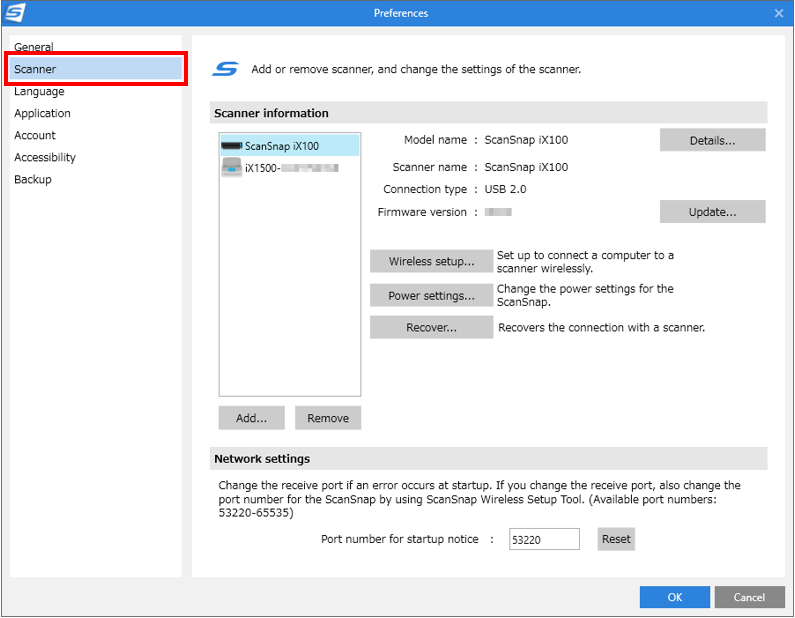Click the Model name value ScanSnap iX100
Image resolution: width=795 pixels, height=618 pixels.
pyautogui.click(x=526, y=140)
